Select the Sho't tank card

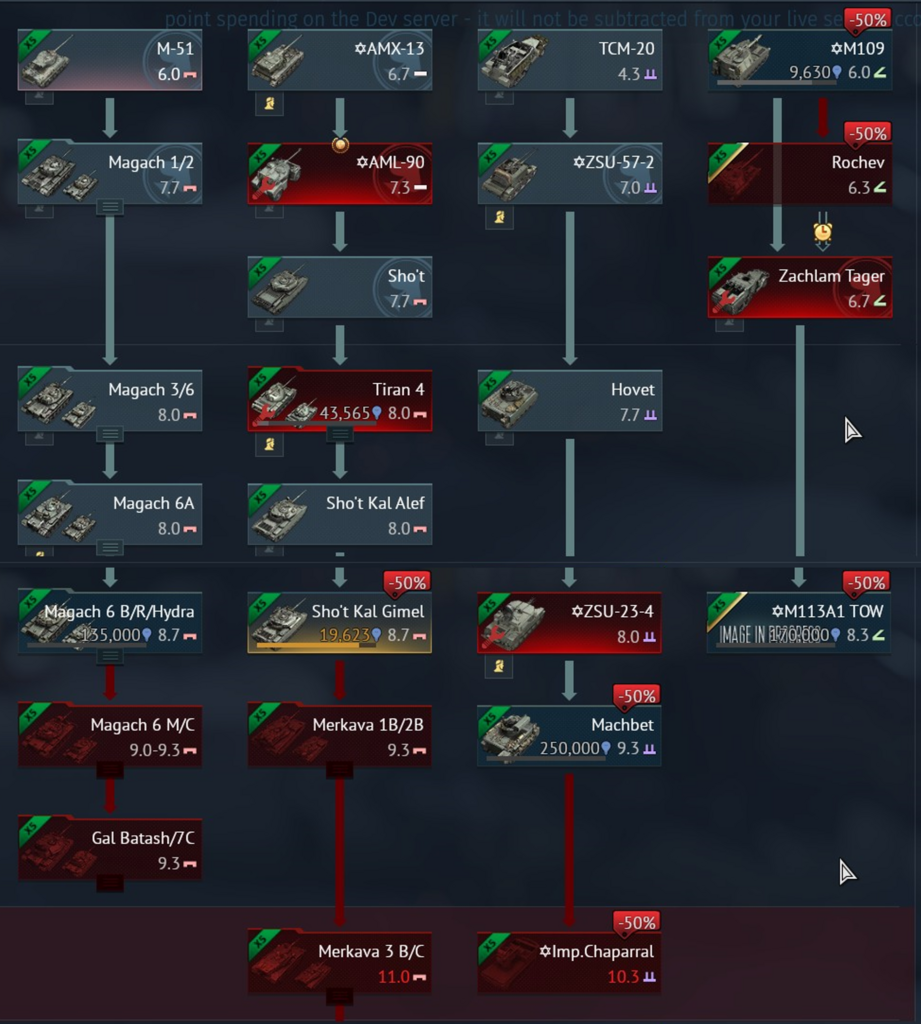tap(340, 287)
